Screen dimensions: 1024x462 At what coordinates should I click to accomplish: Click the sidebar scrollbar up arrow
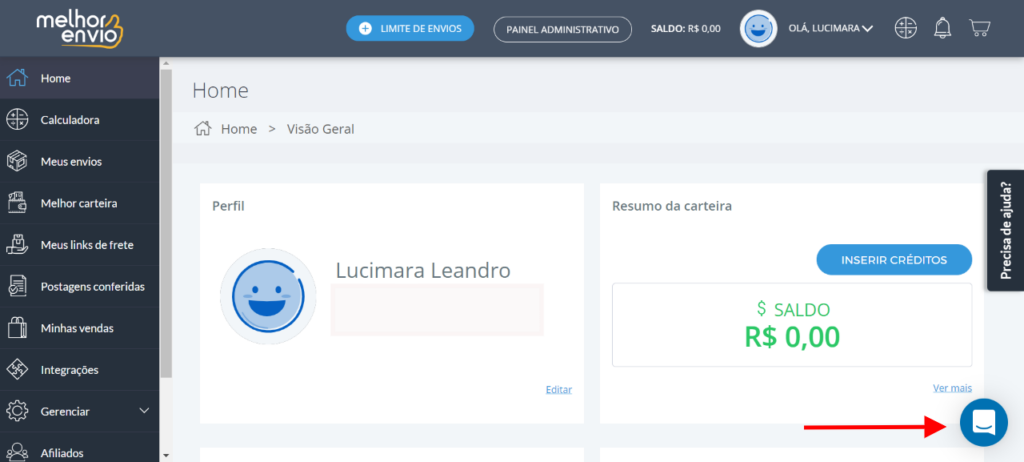point(166,63)
